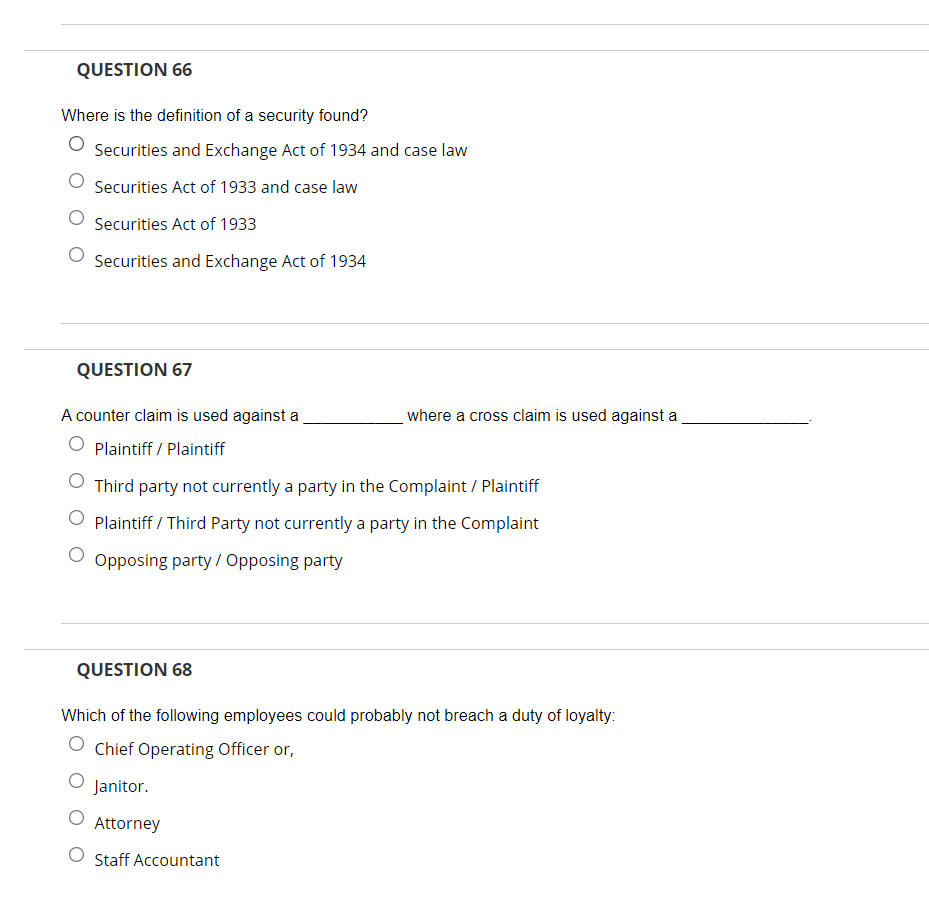Click the QUESTION 66 heading

(134, 70)
